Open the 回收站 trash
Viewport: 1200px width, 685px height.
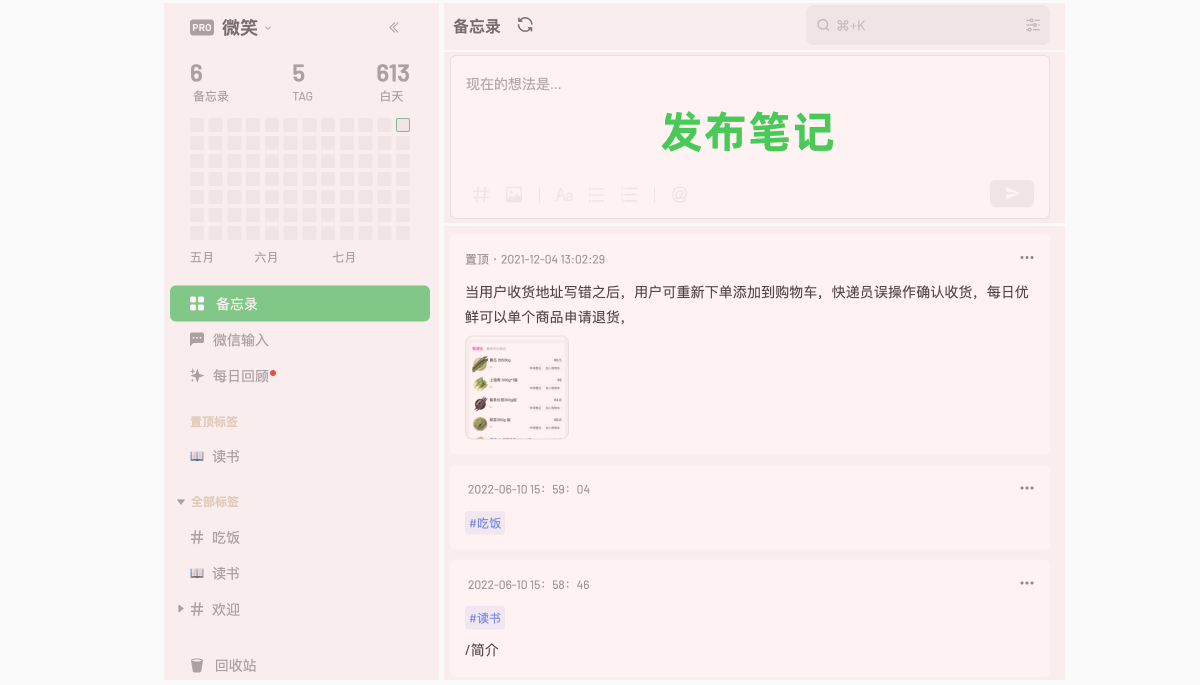(x=235, y=665)
